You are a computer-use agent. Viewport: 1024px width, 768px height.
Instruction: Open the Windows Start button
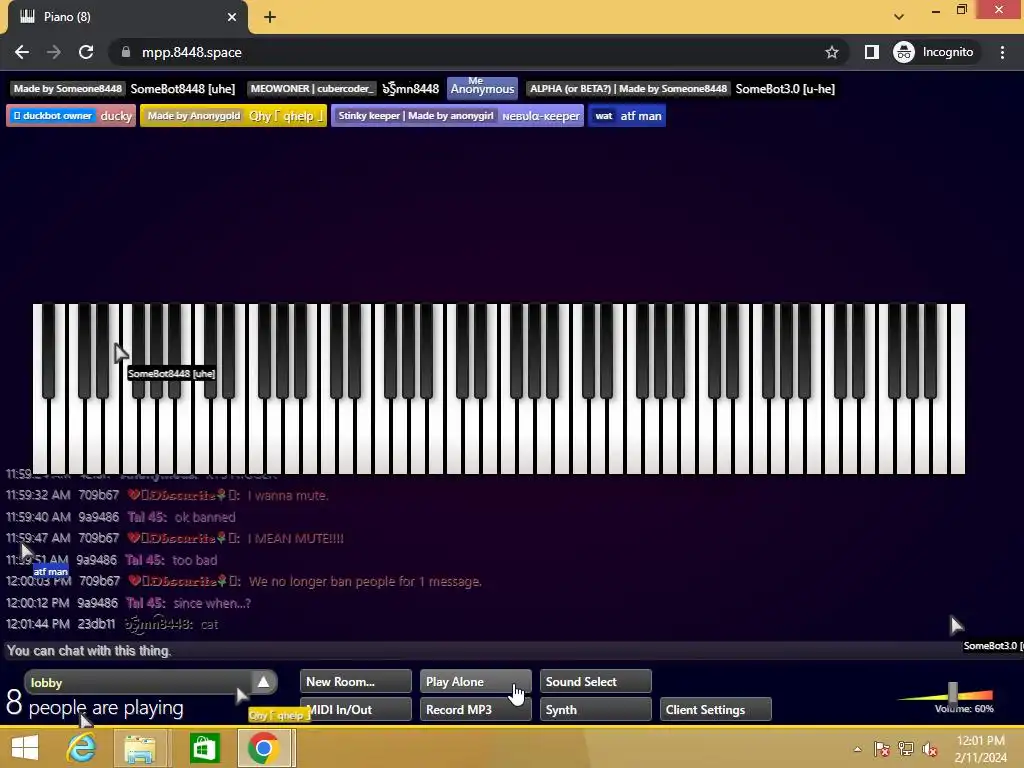(25, 748)
